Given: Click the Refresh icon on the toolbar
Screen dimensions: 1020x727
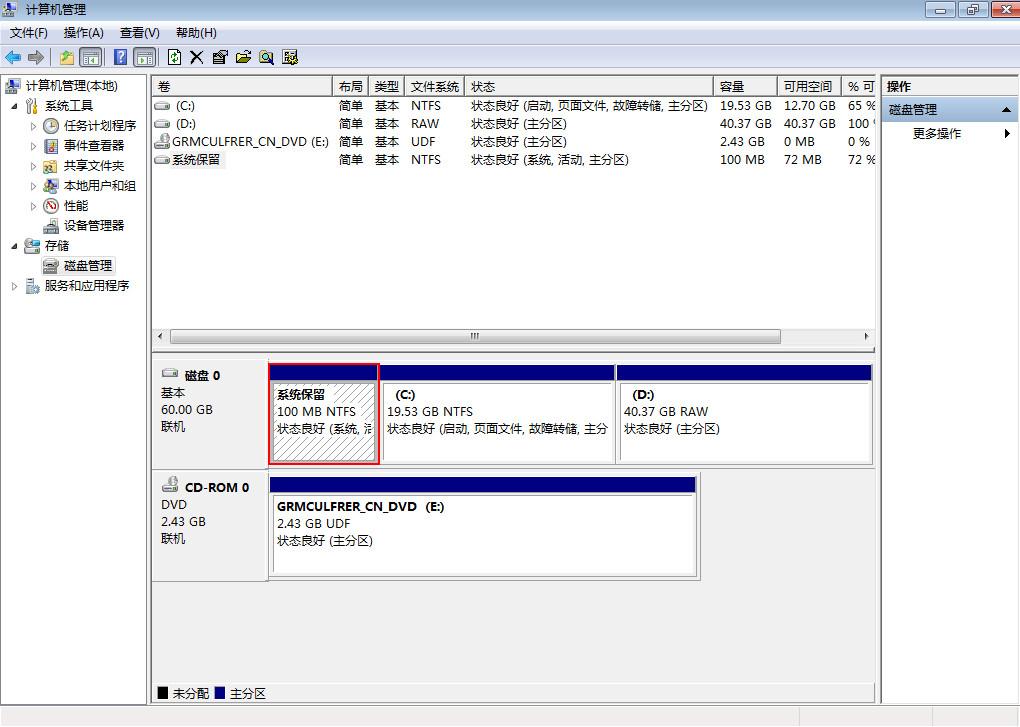Looking at the screenshot, I should 172,57.
